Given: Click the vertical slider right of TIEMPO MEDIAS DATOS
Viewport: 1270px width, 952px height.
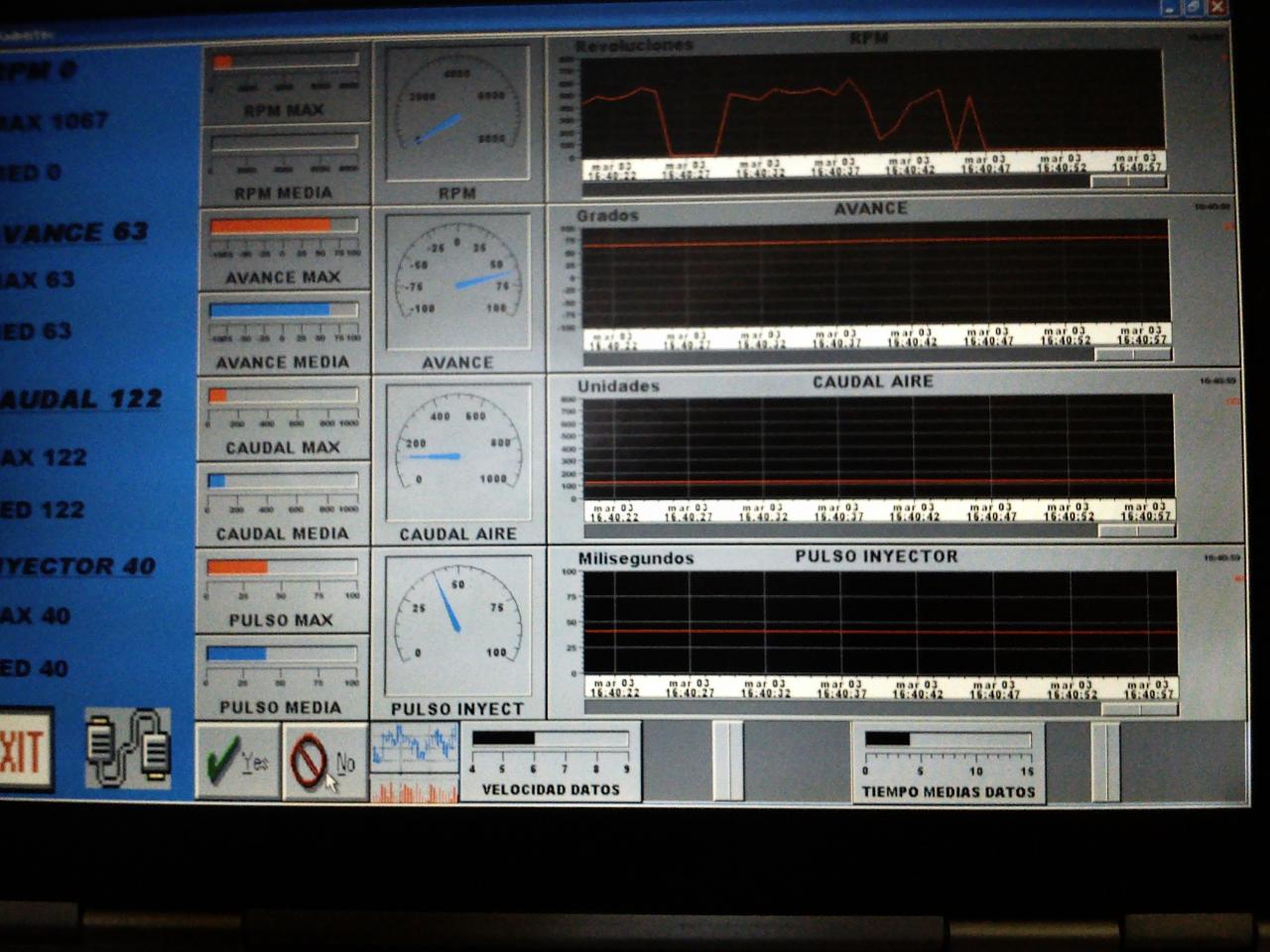Looking at the screenshot, I should pos(1105,762).
